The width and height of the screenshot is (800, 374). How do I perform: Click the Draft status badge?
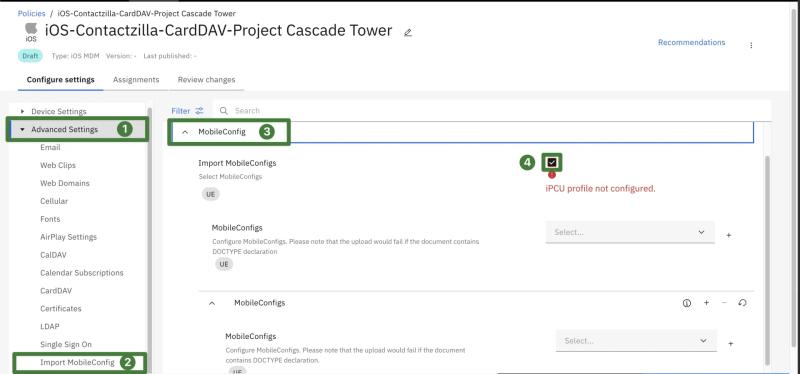pos(30,56)
